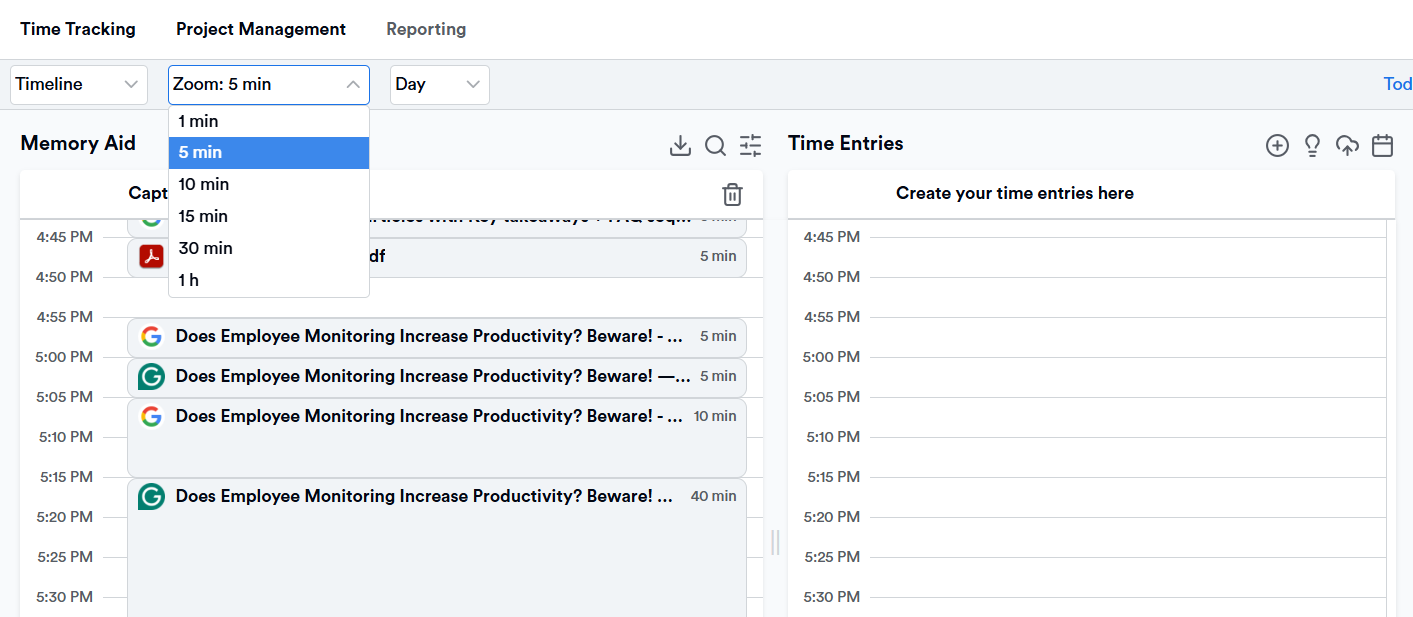Open search in the Memory Aid panel

click(x=715, y=145)
